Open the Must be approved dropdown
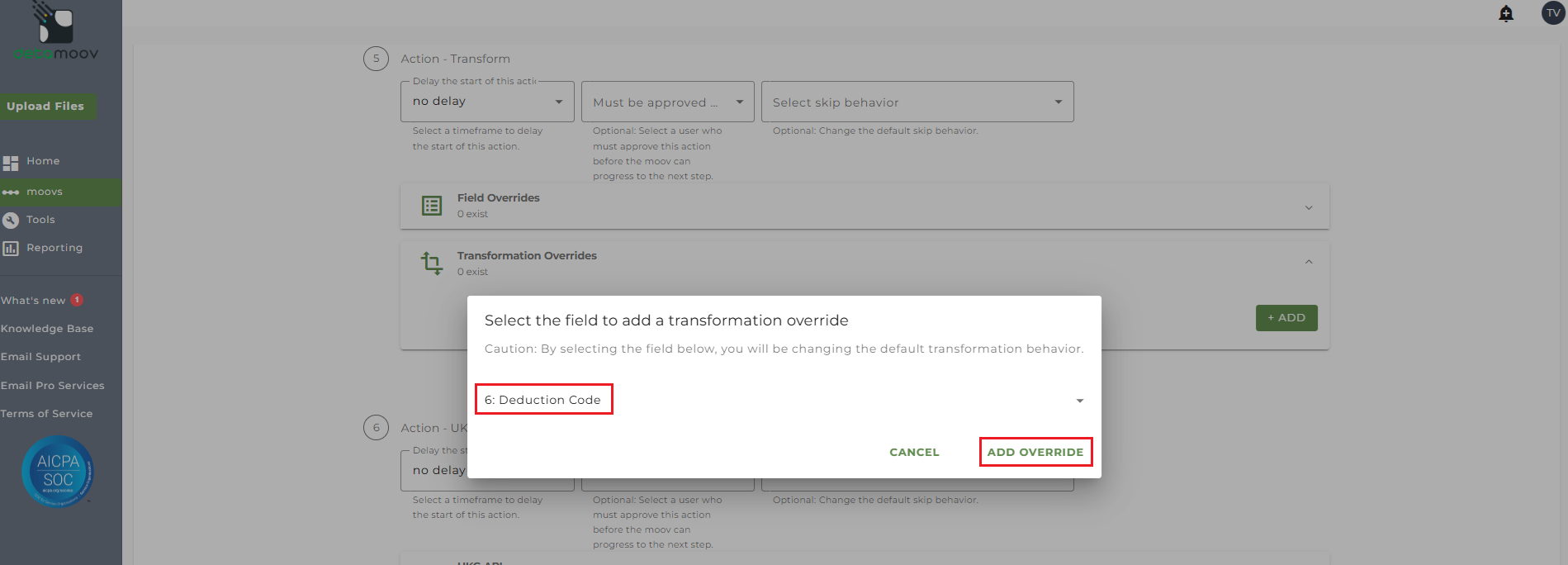This screenshot has width=1568, height=565. (667, 102)
